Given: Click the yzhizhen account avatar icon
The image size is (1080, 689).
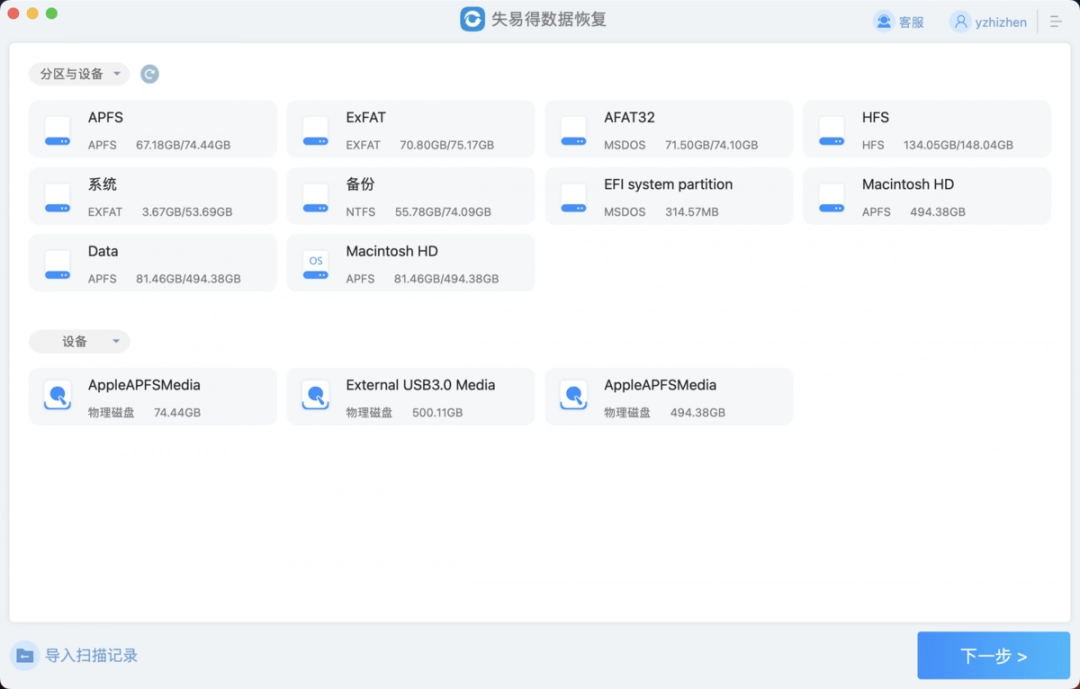Looking at the screenshot, I should [x=959, y=21].
